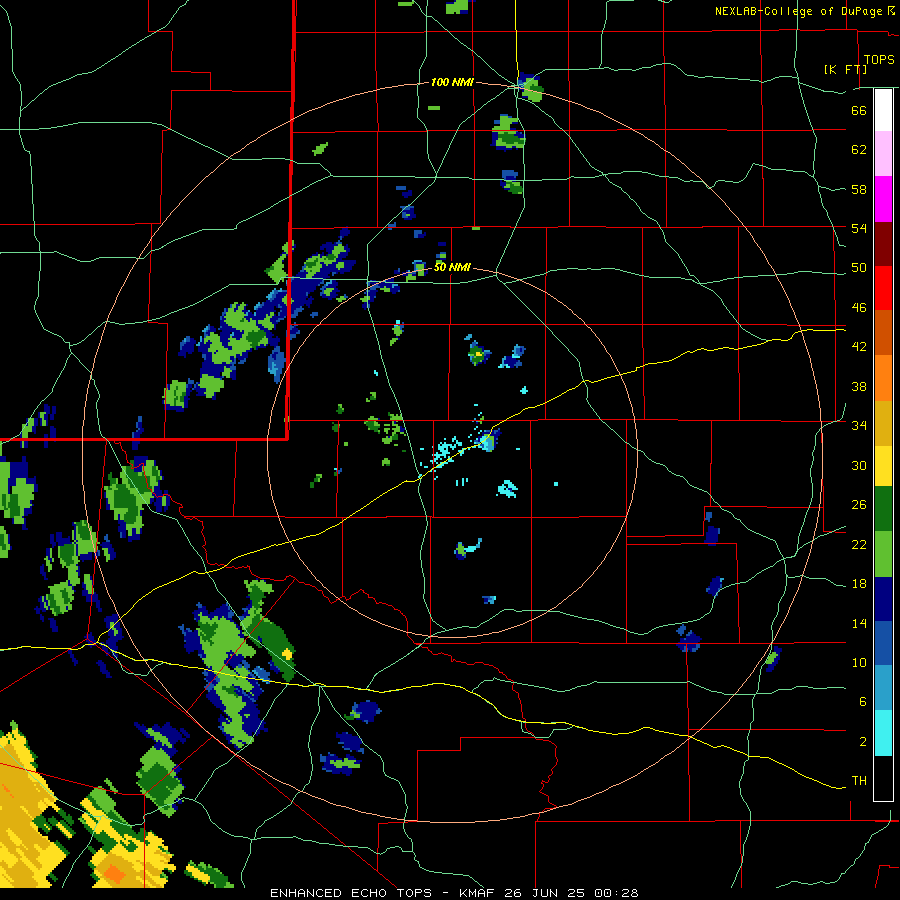Select the 30 legend value
This screenshot has width=900, height=900.
859,465
